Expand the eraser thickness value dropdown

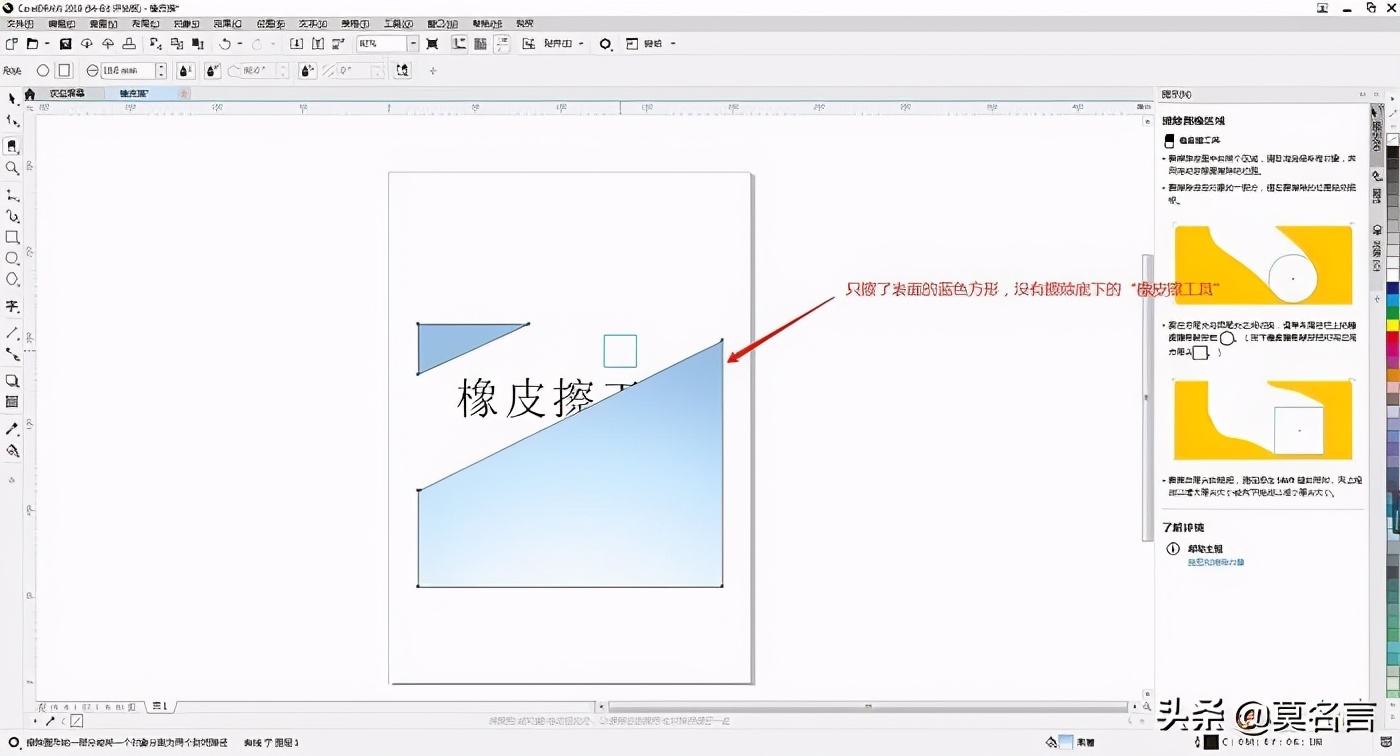161,70
